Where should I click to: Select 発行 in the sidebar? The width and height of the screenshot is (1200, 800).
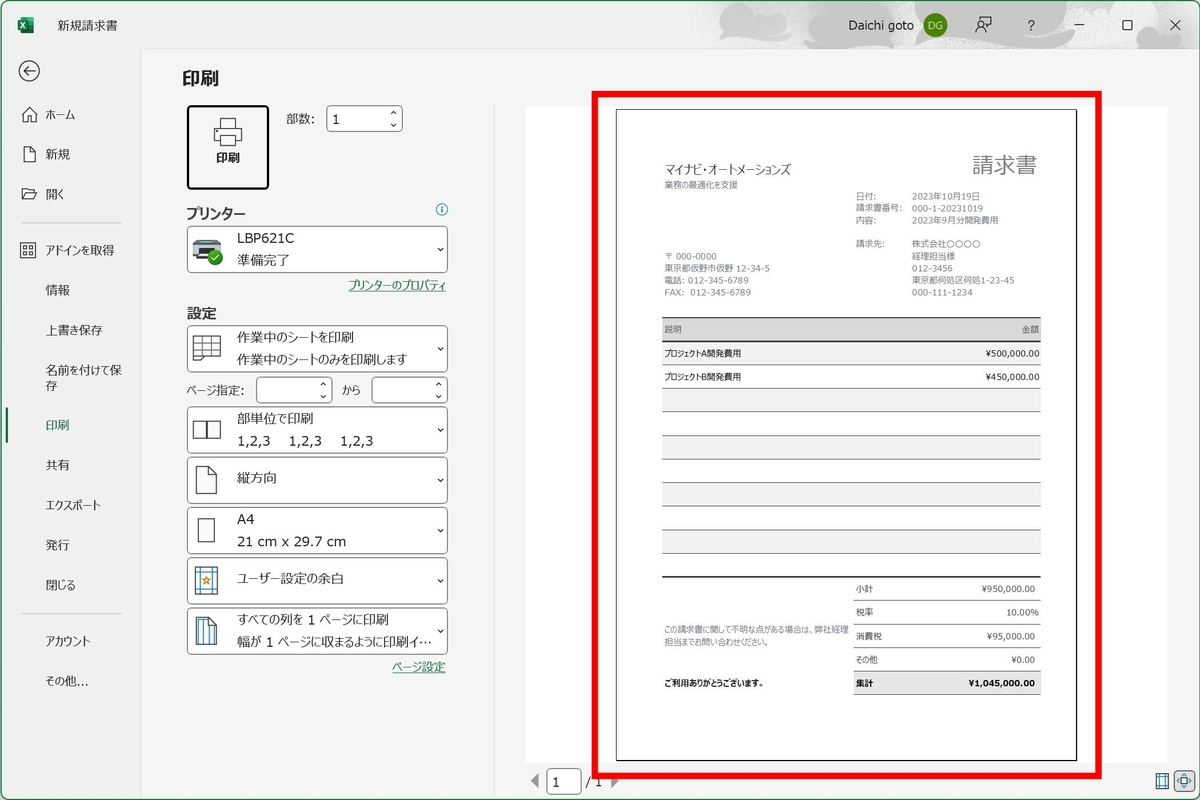coord(58,545)
